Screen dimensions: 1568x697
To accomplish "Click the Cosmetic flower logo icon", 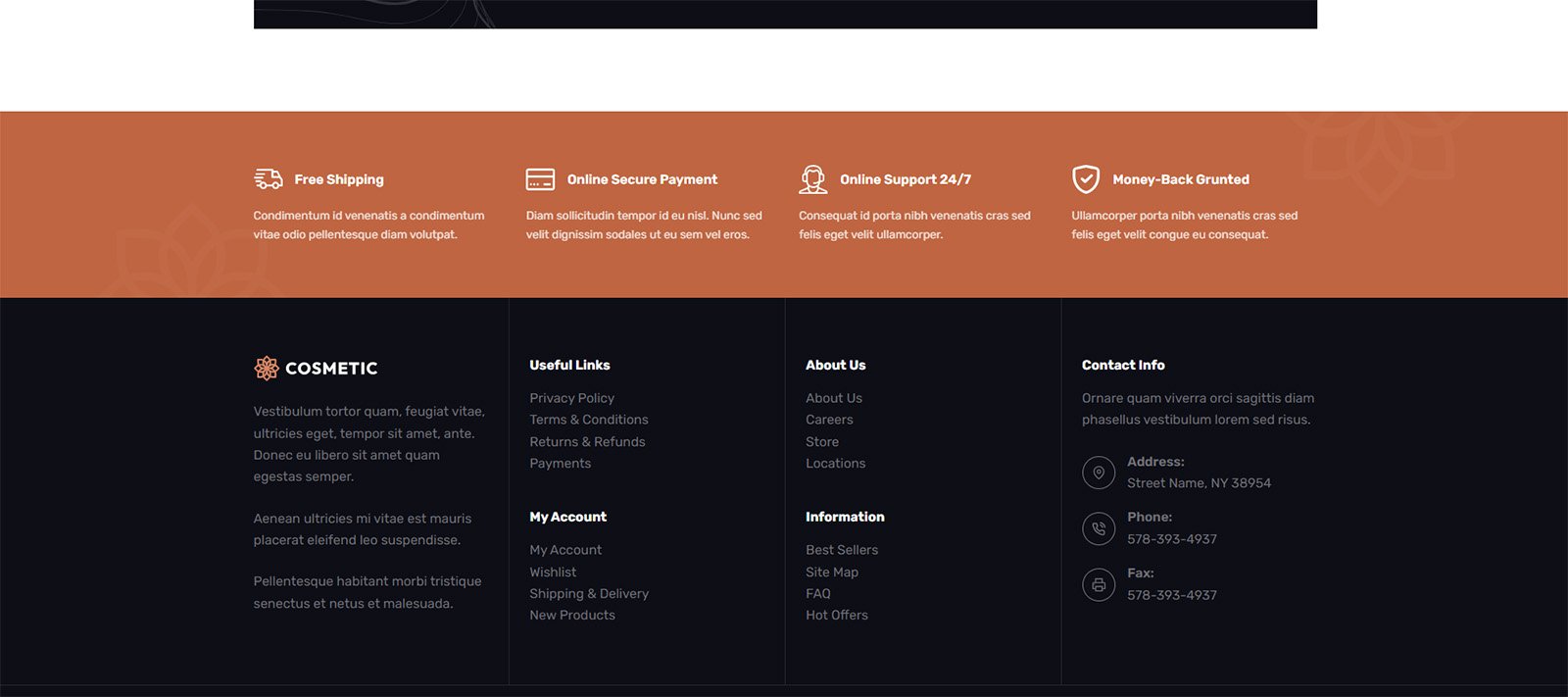I will (267, 368).
